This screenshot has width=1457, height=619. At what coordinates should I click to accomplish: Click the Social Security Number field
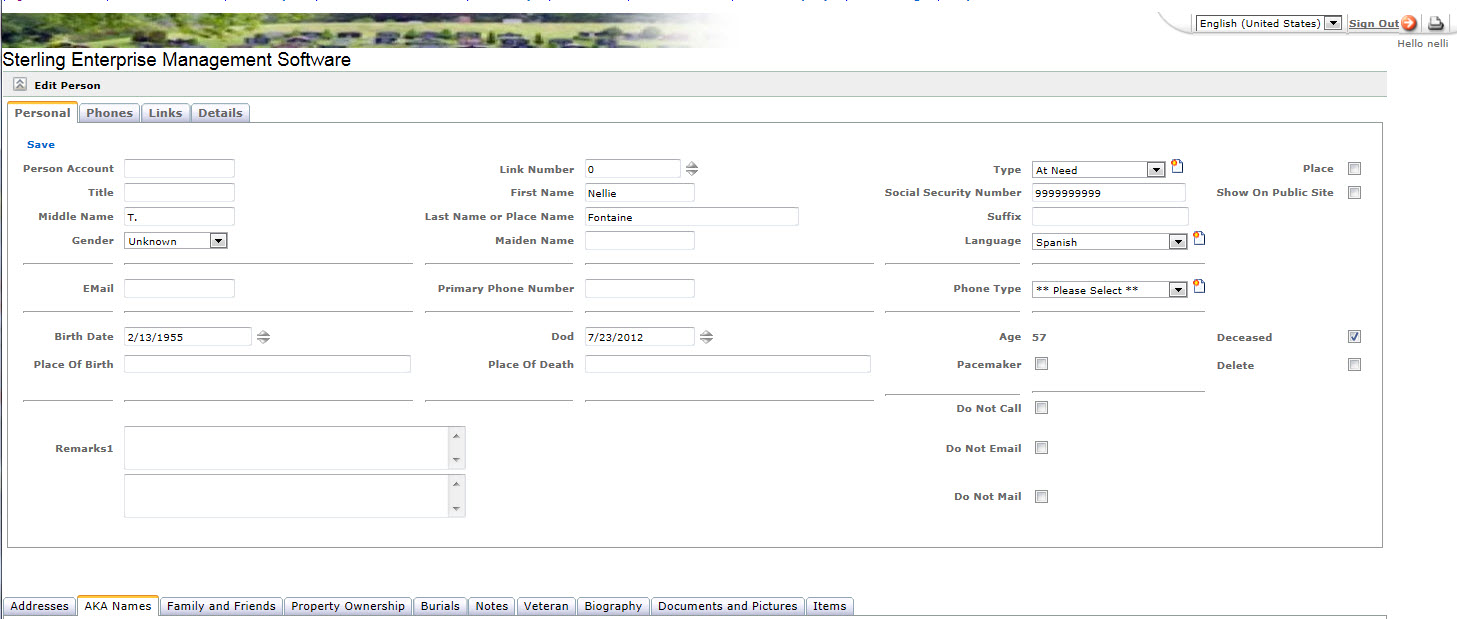(1109, 193)
